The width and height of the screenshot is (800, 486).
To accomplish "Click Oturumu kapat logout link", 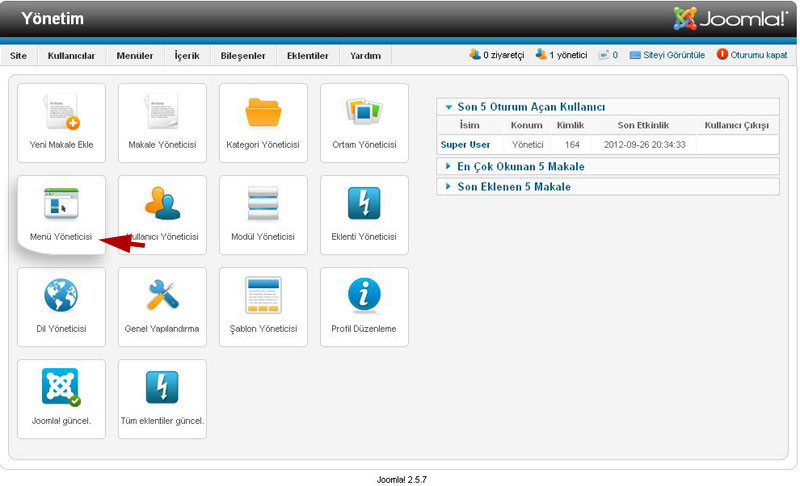I will click(x=758, y=55).
